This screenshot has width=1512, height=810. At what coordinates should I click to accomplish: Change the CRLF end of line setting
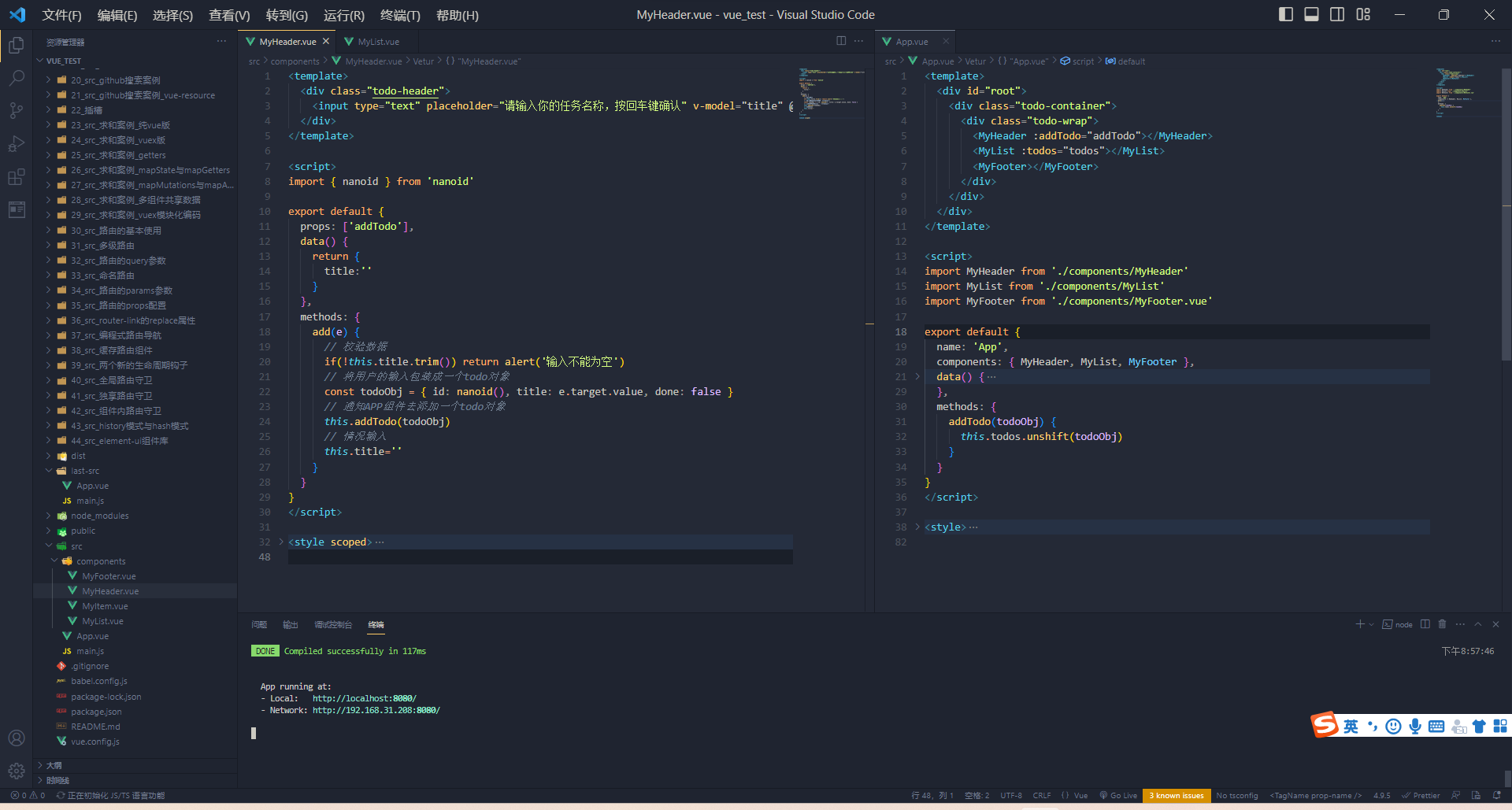[1042, 795]
